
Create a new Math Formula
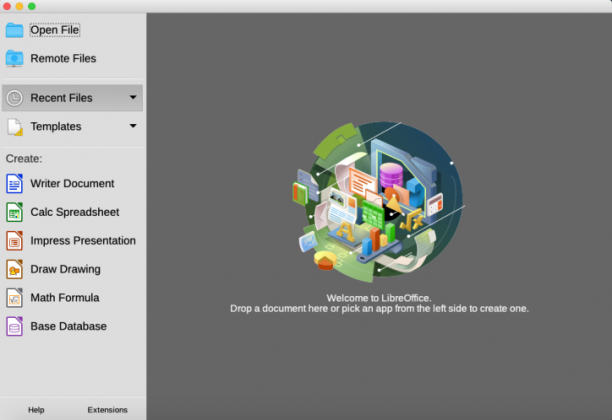coord(65,297)
